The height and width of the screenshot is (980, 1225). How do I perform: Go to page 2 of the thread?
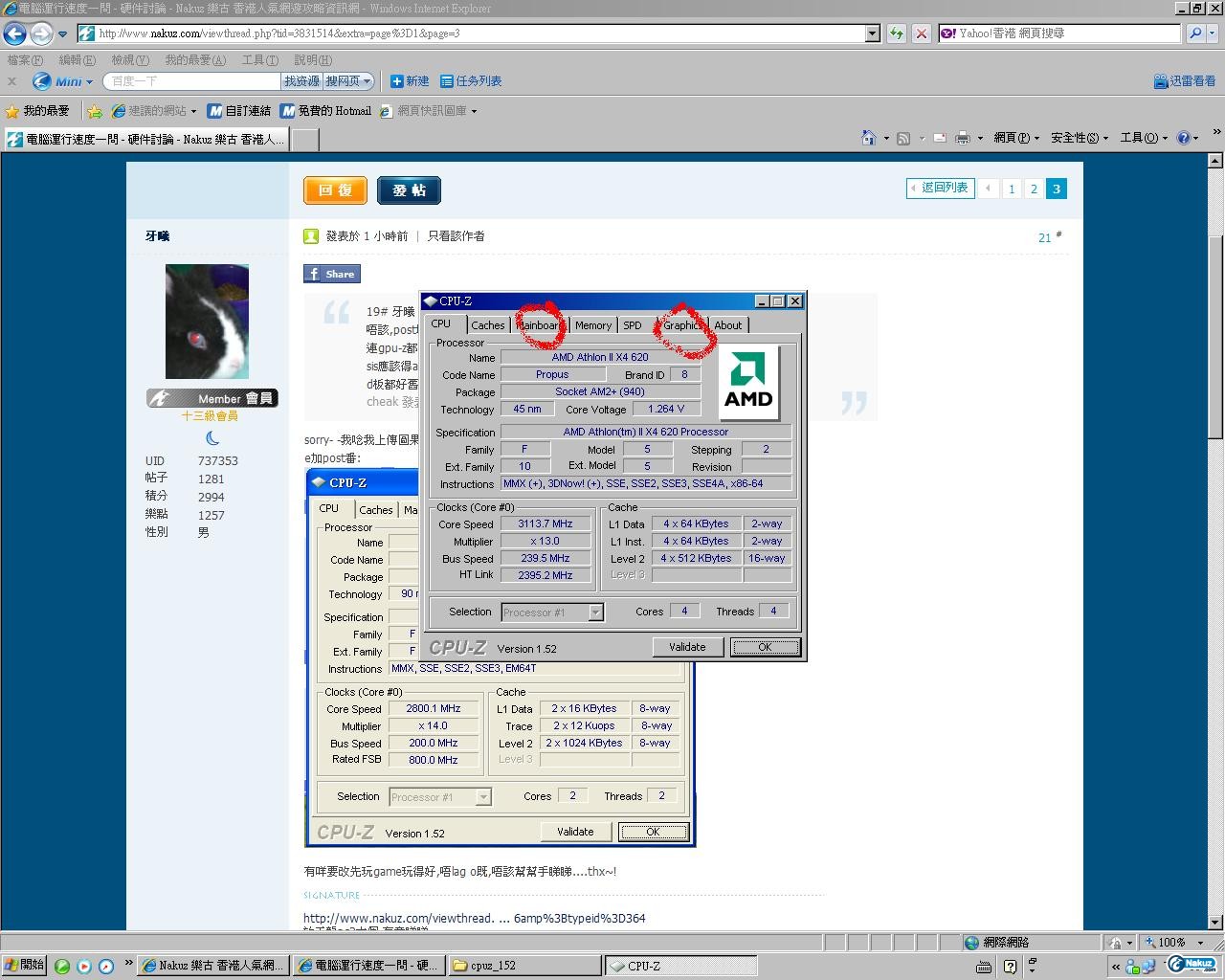(1034, 189)
